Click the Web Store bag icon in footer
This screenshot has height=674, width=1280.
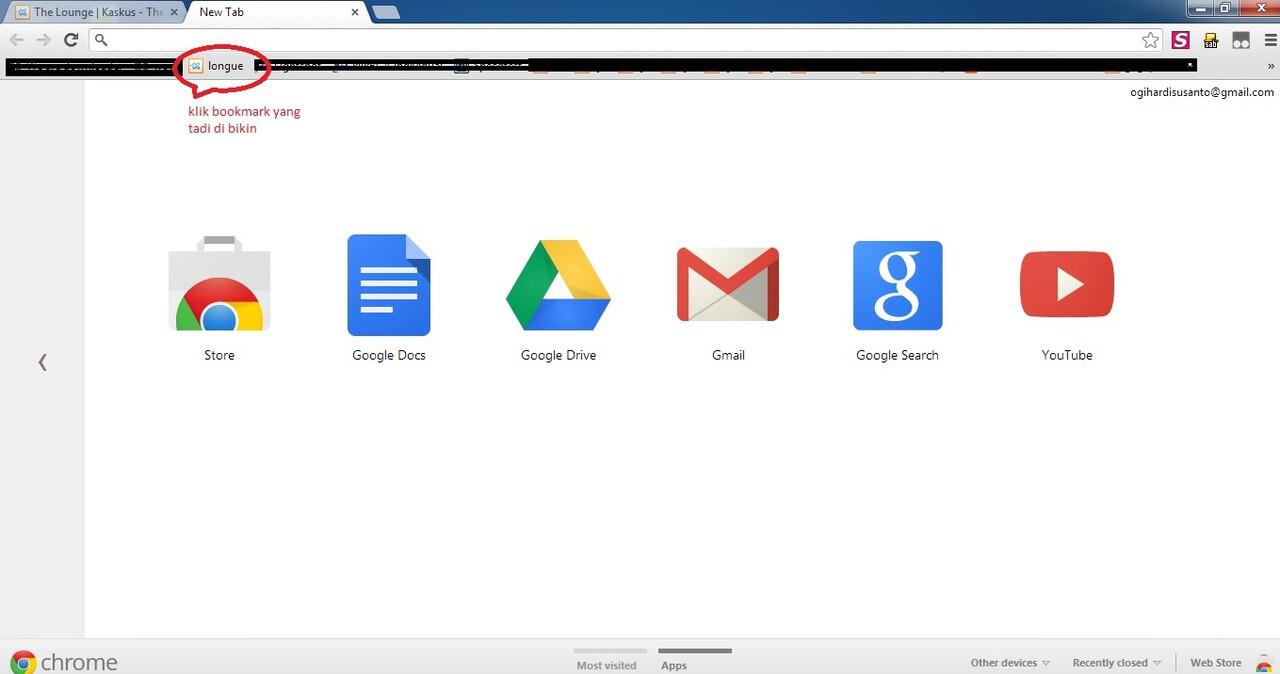click(1264, 663)
